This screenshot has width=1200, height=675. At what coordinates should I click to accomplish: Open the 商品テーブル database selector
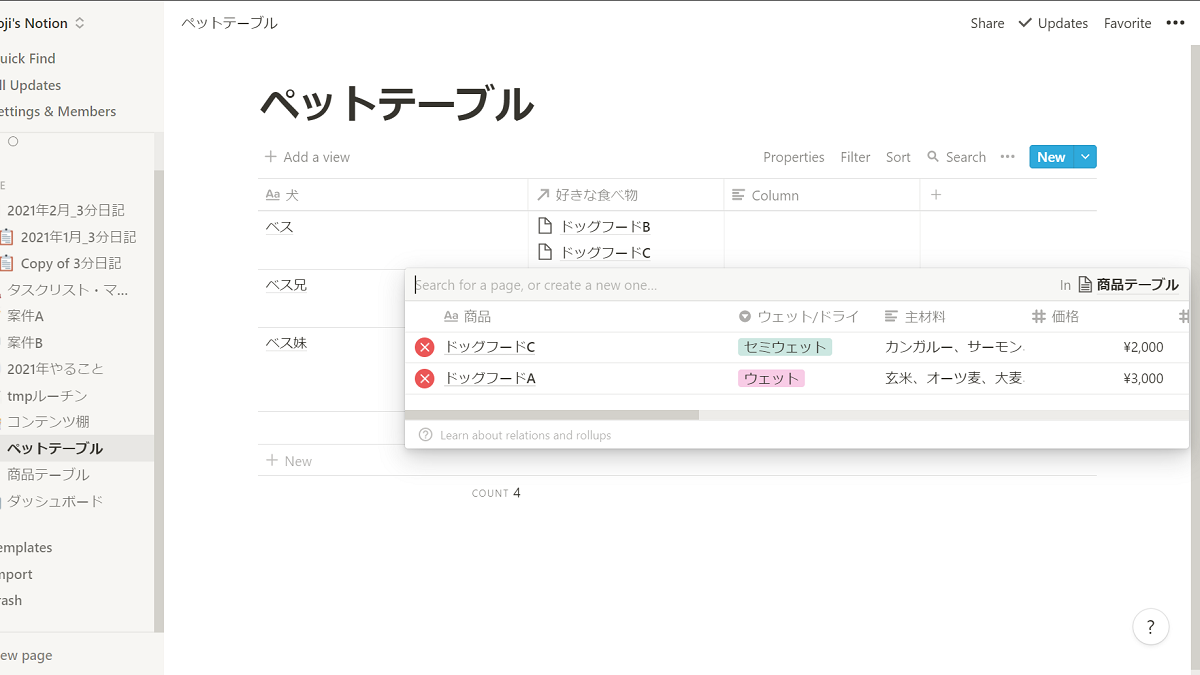click(x=1128, y=285)
